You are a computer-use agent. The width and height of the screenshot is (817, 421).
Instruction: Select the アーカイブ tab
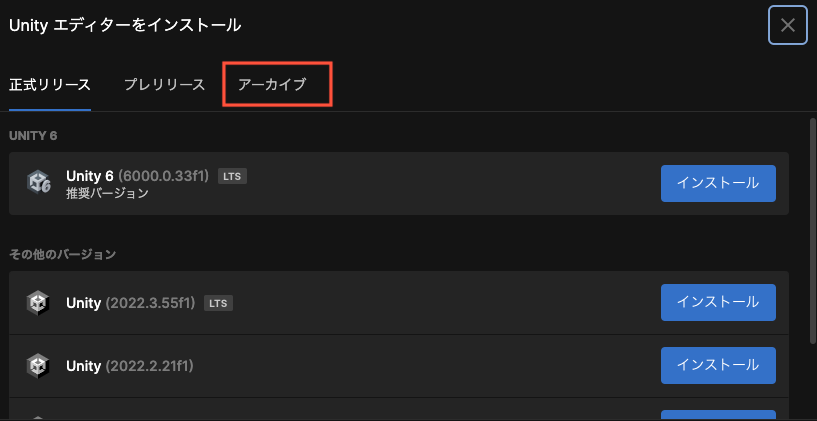point(272,84)
